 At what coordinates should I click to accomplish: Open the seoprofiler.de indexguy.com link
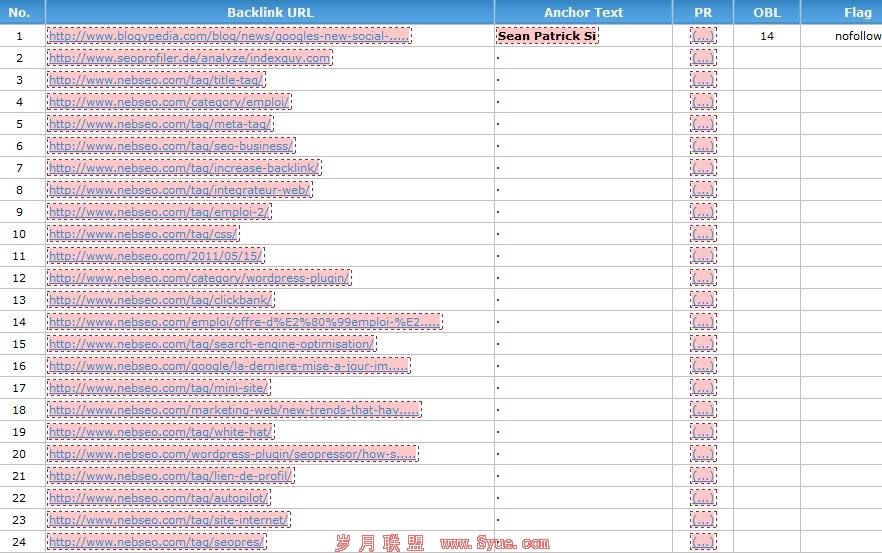(x=189, y=58)
